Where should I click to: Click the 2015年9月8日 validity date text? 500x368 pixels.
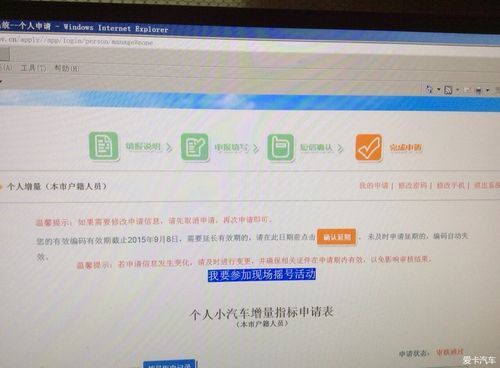(x=153, y=239)
